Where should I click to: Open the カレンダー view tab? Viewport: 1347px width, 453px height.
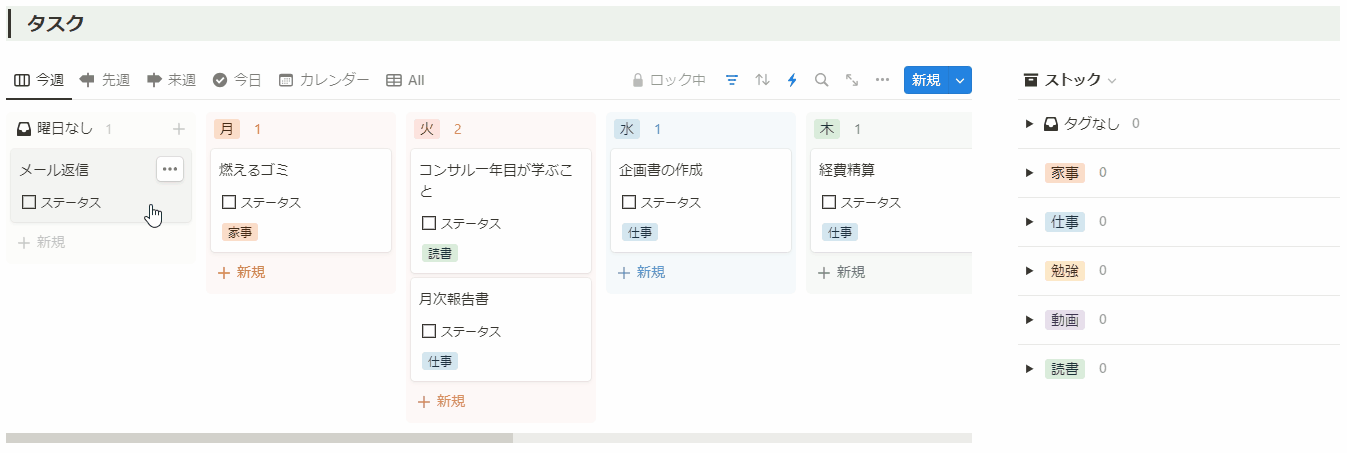[x=324, y=80]
